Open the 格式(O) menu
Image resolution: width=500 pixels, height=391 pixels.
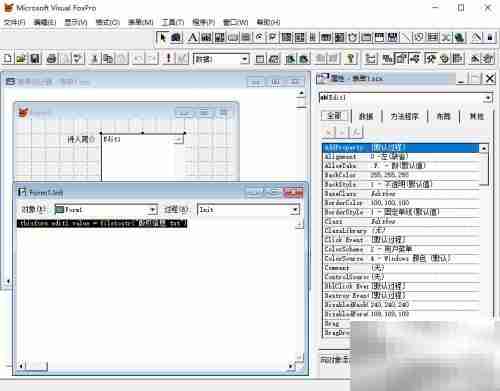pyautogui.click(x=108, y=22)
